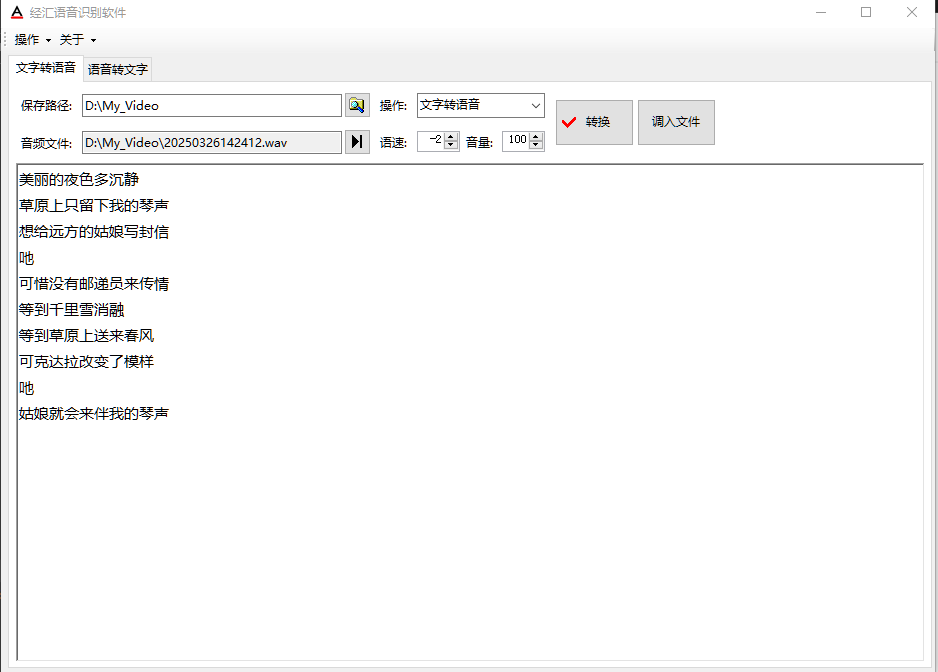Click the lyric line 可惜没有邮递员来传情

94,284
